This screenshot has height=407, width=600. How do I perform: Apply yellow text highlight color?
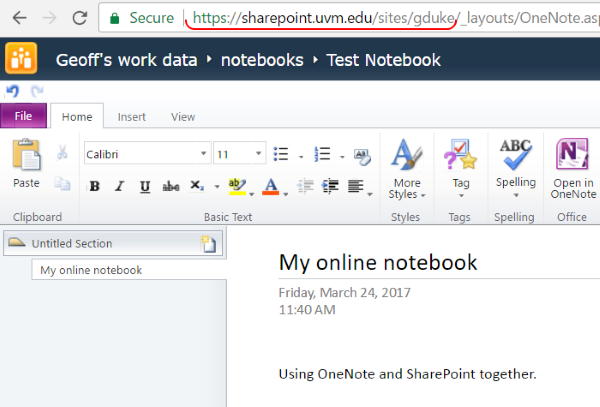click(237, 186)
